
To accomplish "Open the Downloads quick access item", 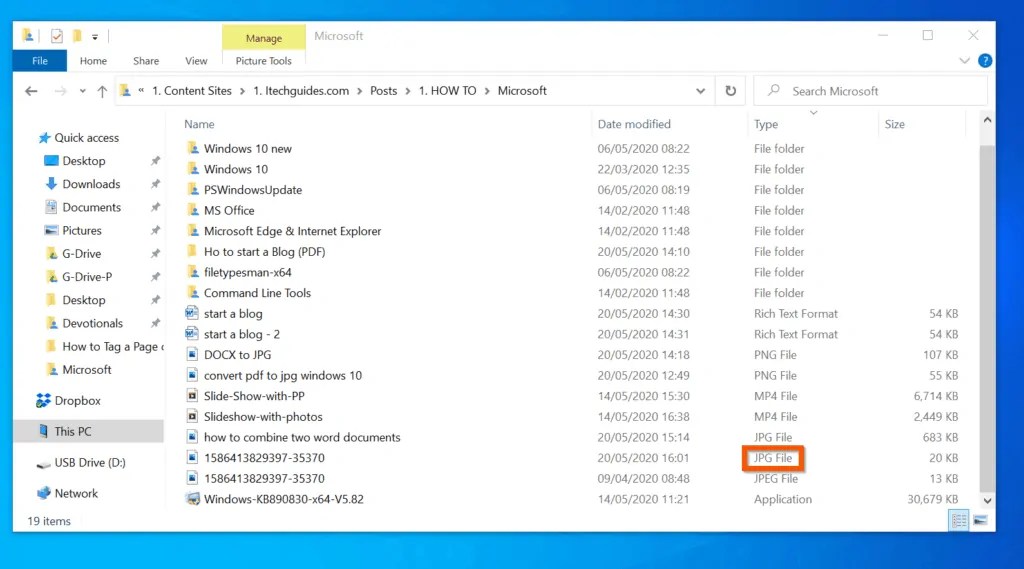I will 91,184.
